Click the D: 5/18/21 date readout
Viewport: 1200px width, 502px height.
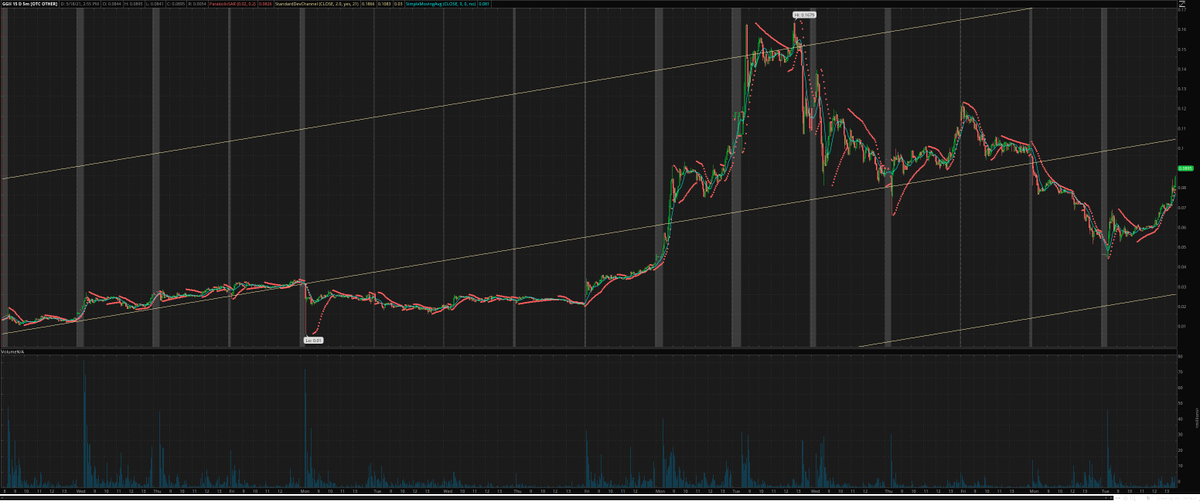[80, 4]
